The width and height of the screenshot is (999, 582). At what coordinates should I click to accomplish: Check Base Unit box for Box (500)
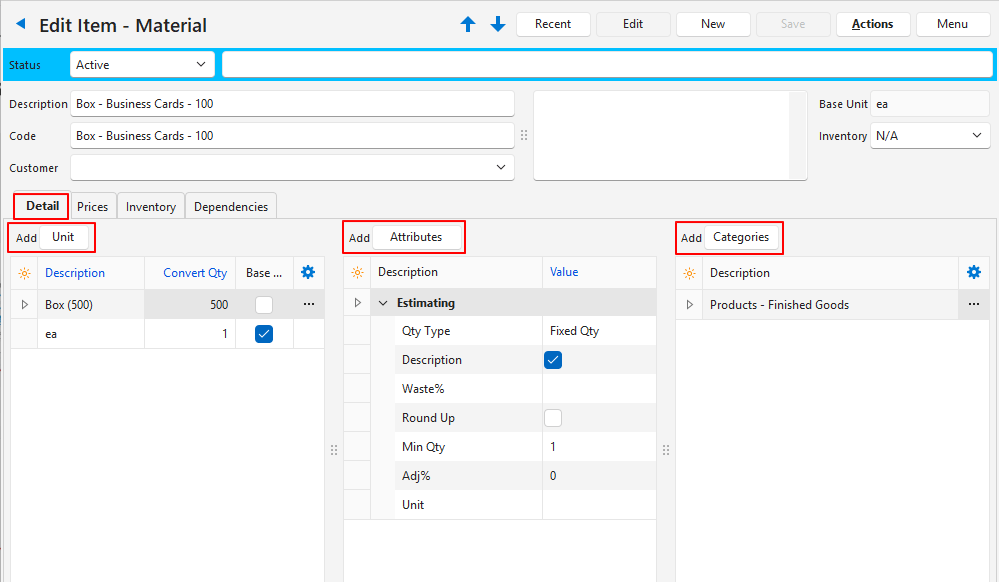(x=264, y=305)
